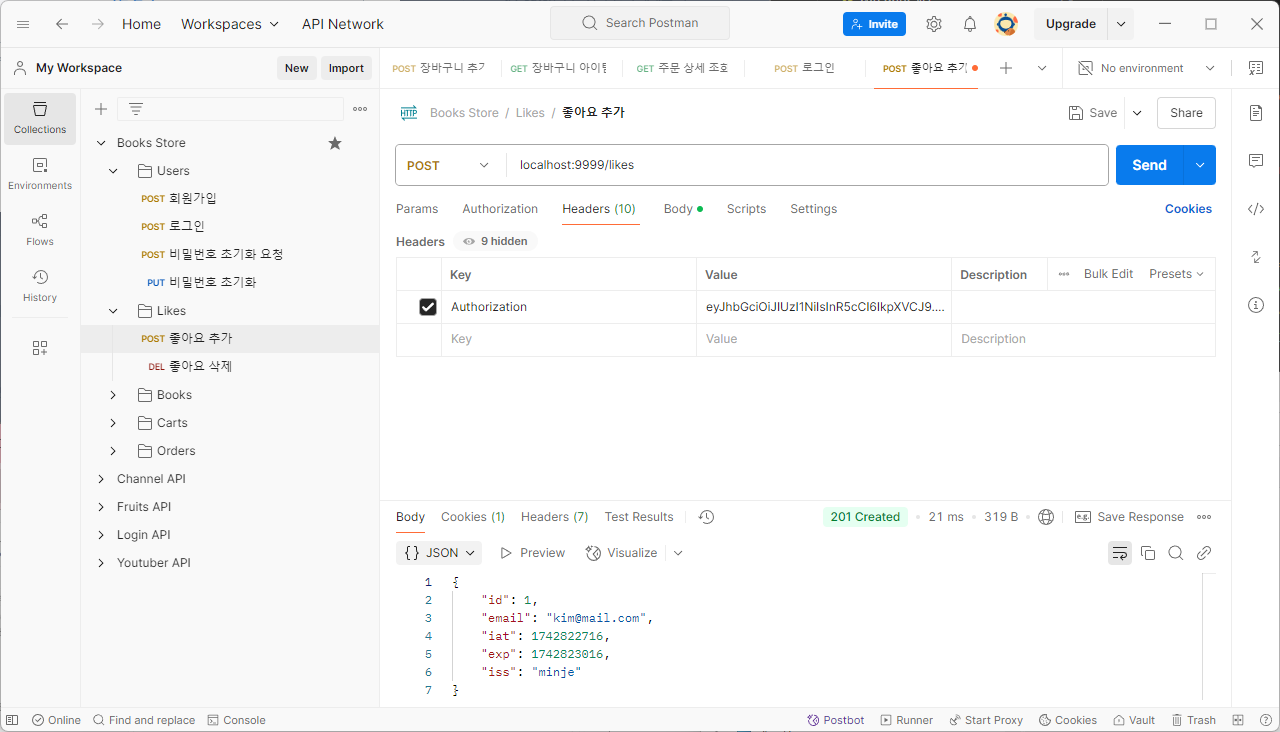The height and width of the screenshot is (732, 1280).
Task: Toggle the wrap lines icon in response
Action: [1120, 553]
